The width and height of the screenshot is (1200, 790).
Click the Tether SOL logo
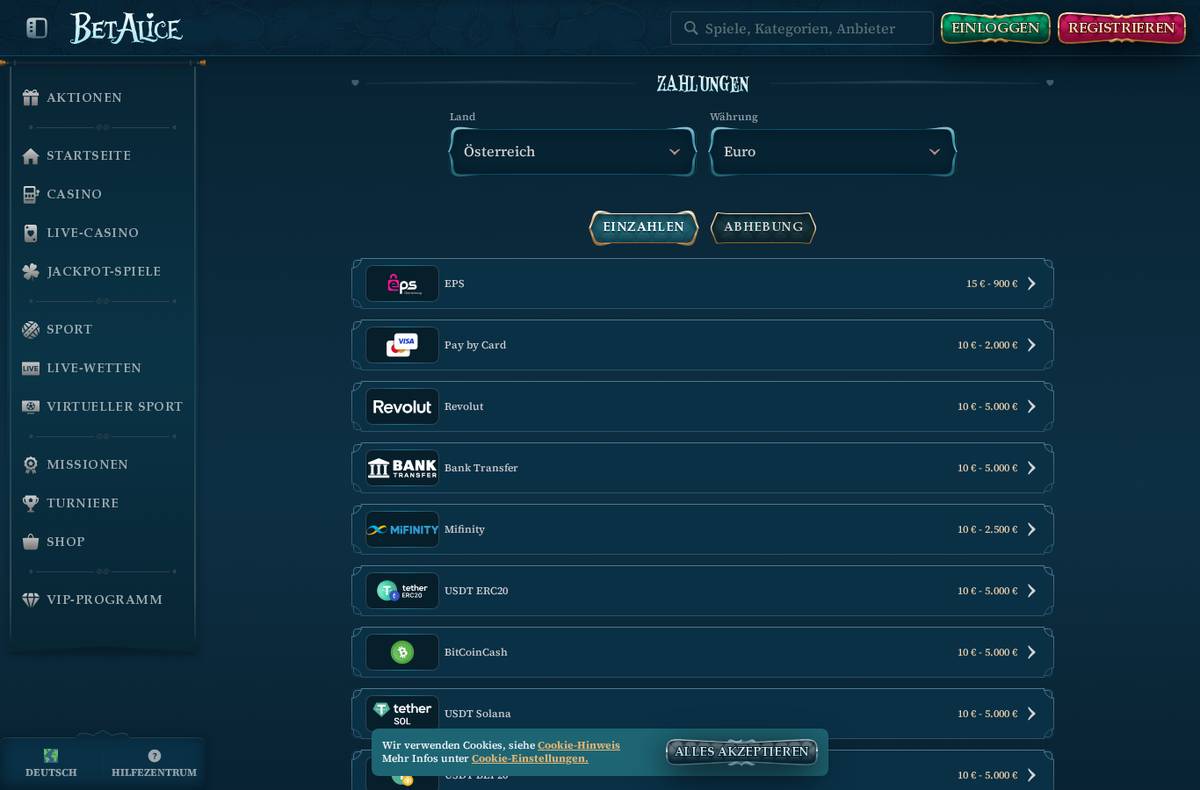pos(402,714)
